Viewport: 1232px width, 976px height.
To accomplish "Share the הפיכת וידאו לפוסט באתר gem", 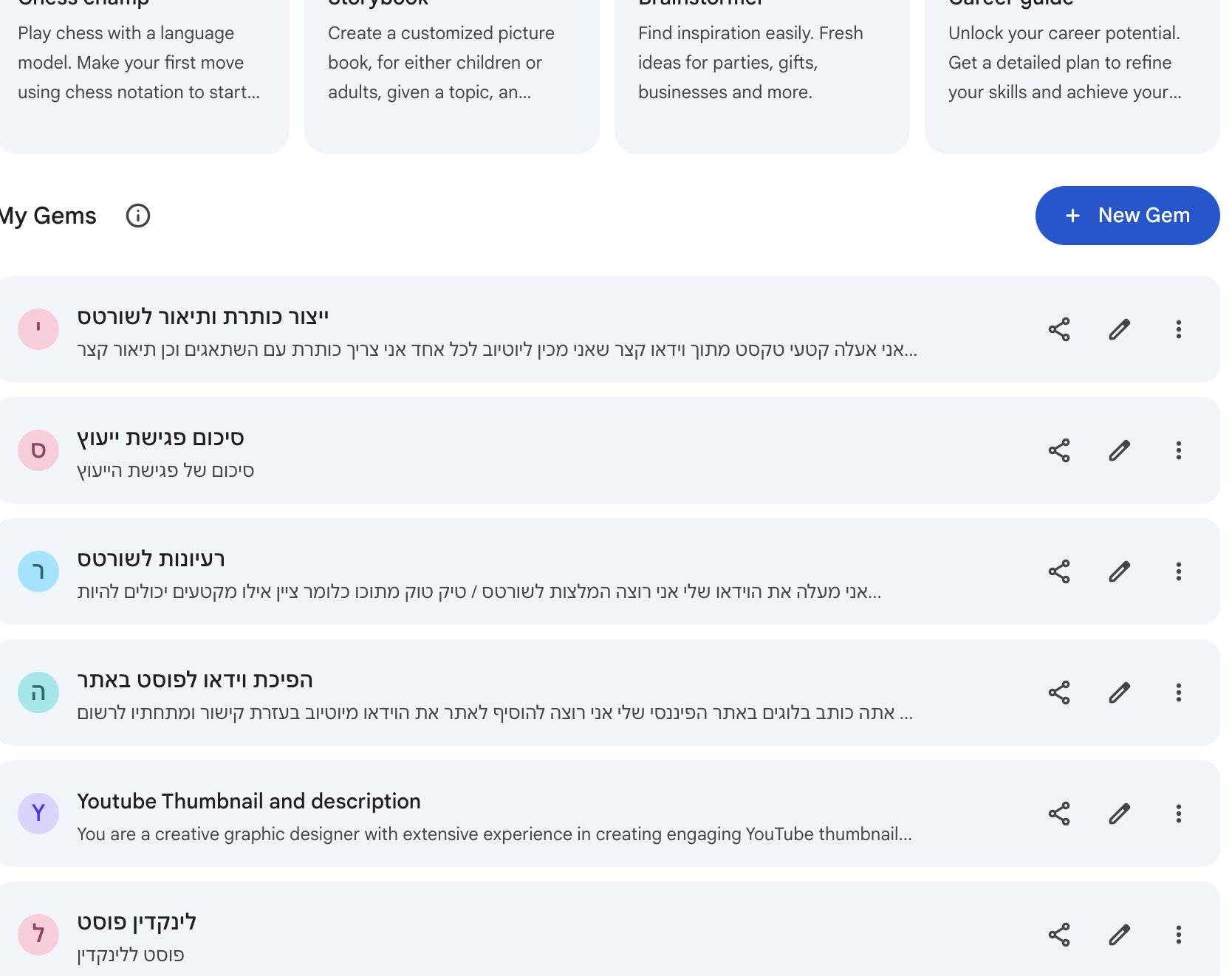I will tap(1059, 693).
